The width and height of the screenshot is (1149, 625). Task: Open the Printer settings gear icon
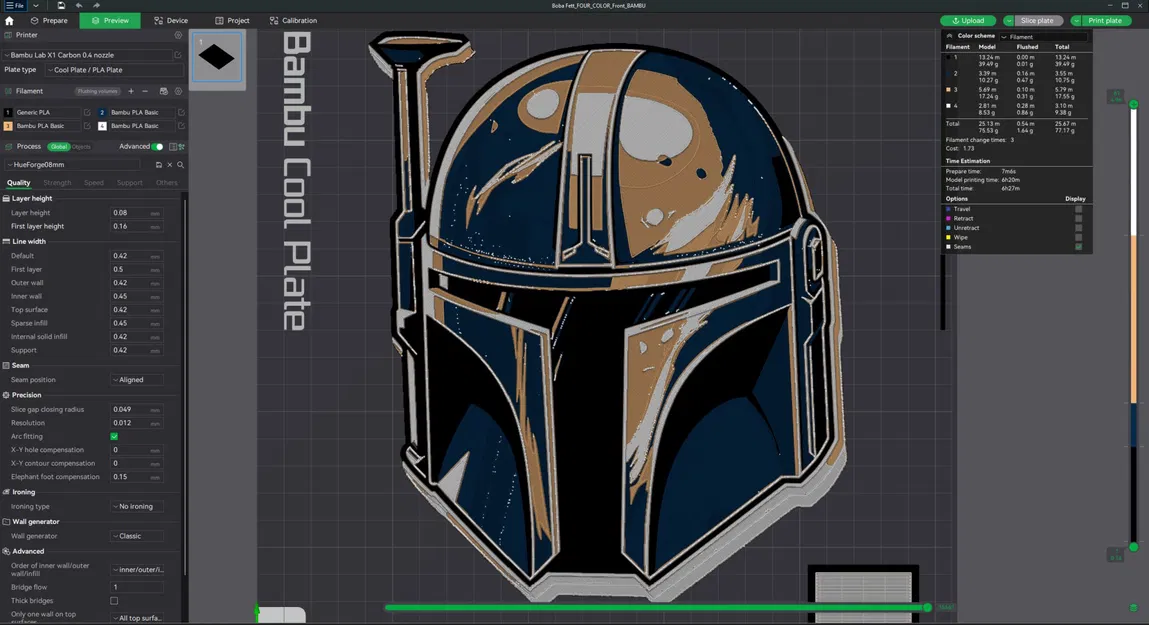(x=178, y=35)
